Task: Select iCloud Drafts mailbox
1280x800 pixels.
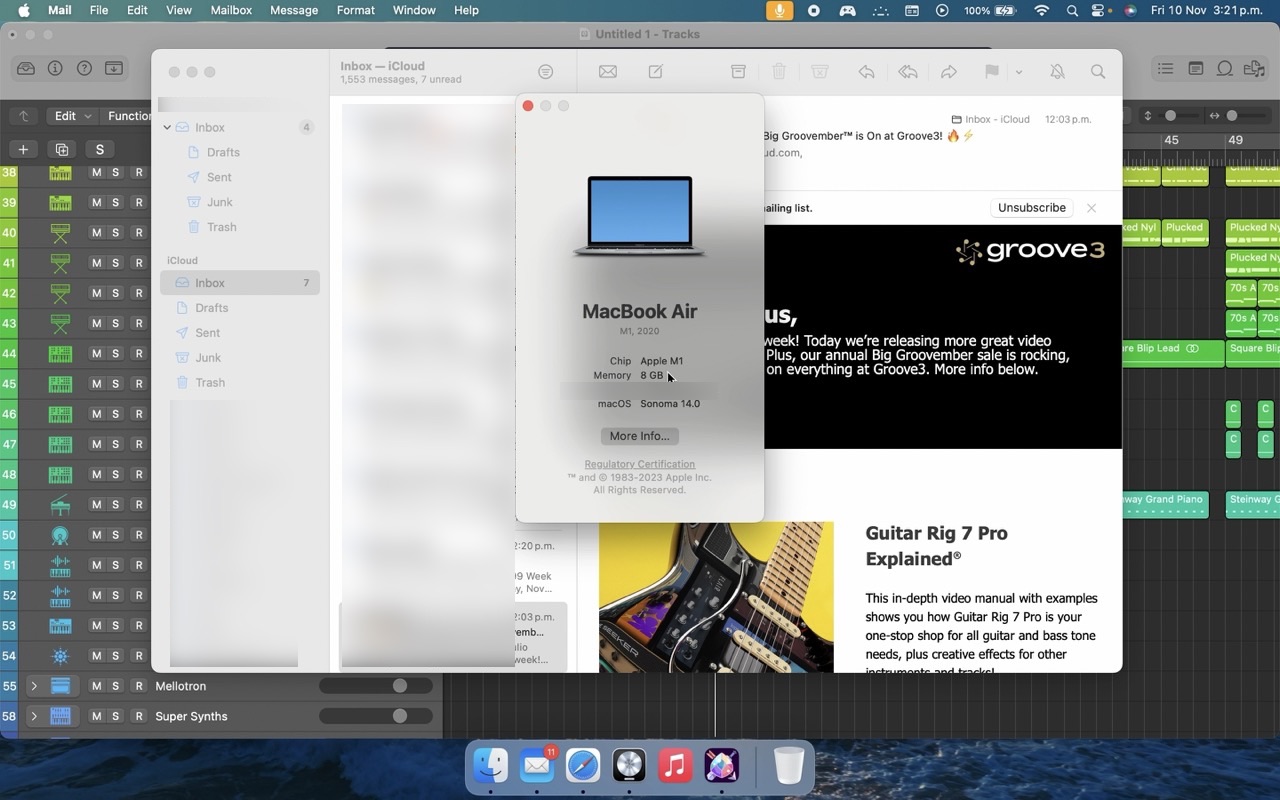Action: [x=240, y=308]
